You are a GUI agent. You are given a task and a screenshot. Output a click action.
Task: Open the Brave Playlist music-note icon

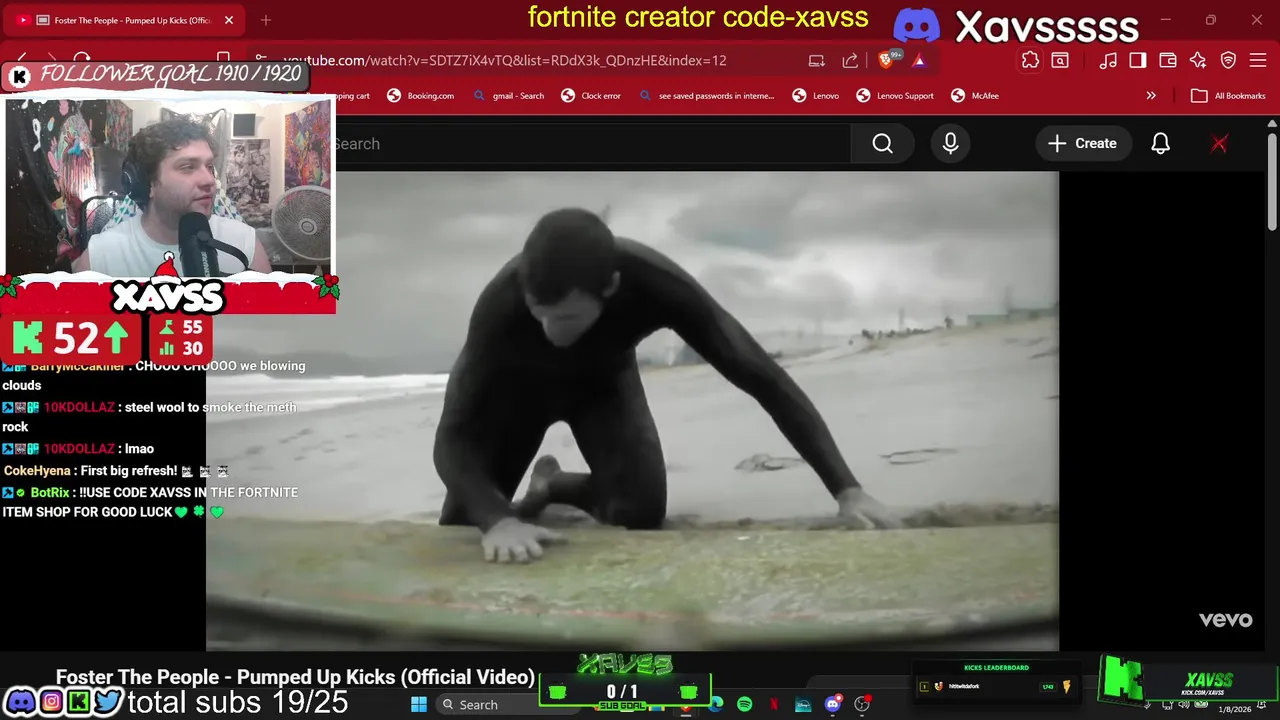point(1108,60)
